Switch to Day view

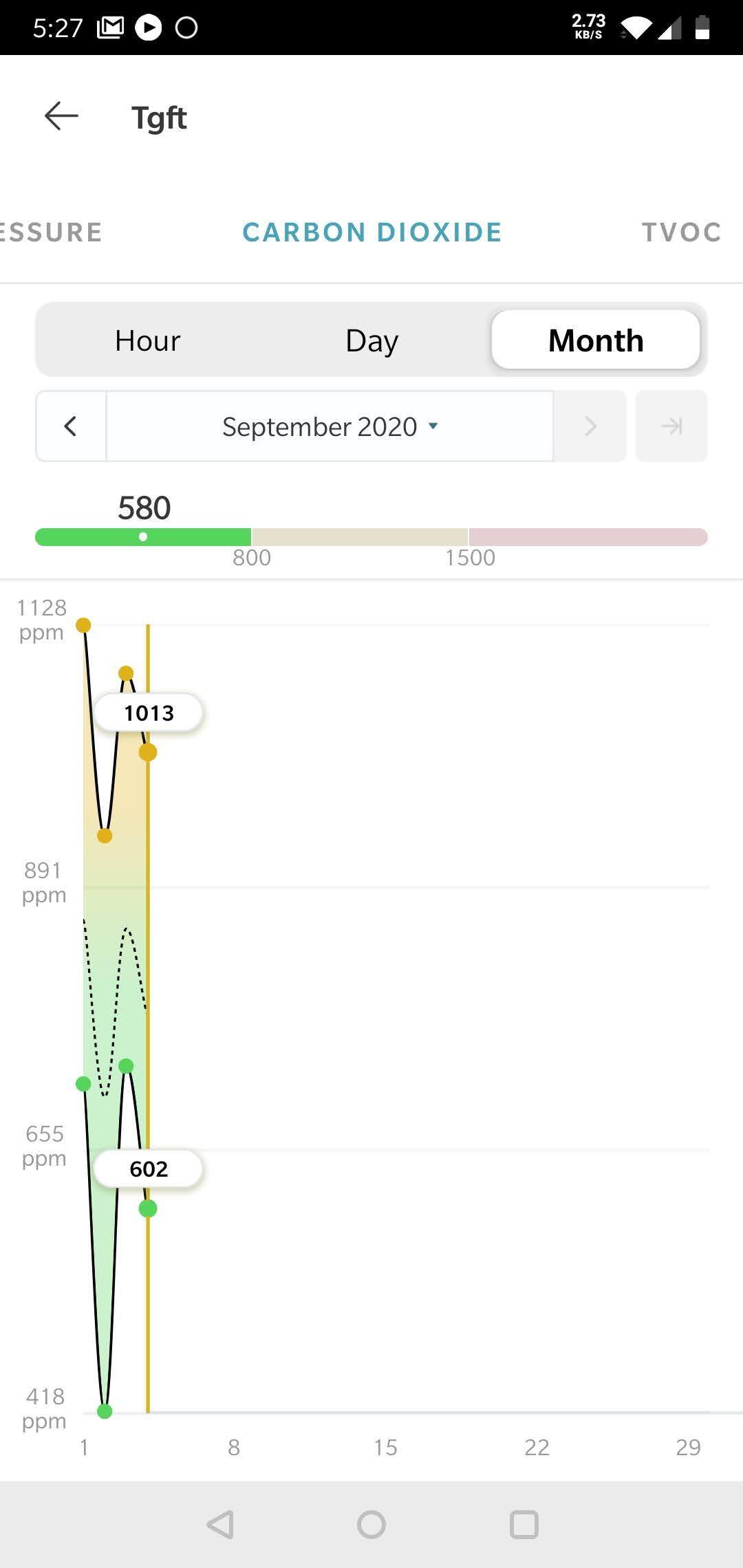click(x=371, y=340)
